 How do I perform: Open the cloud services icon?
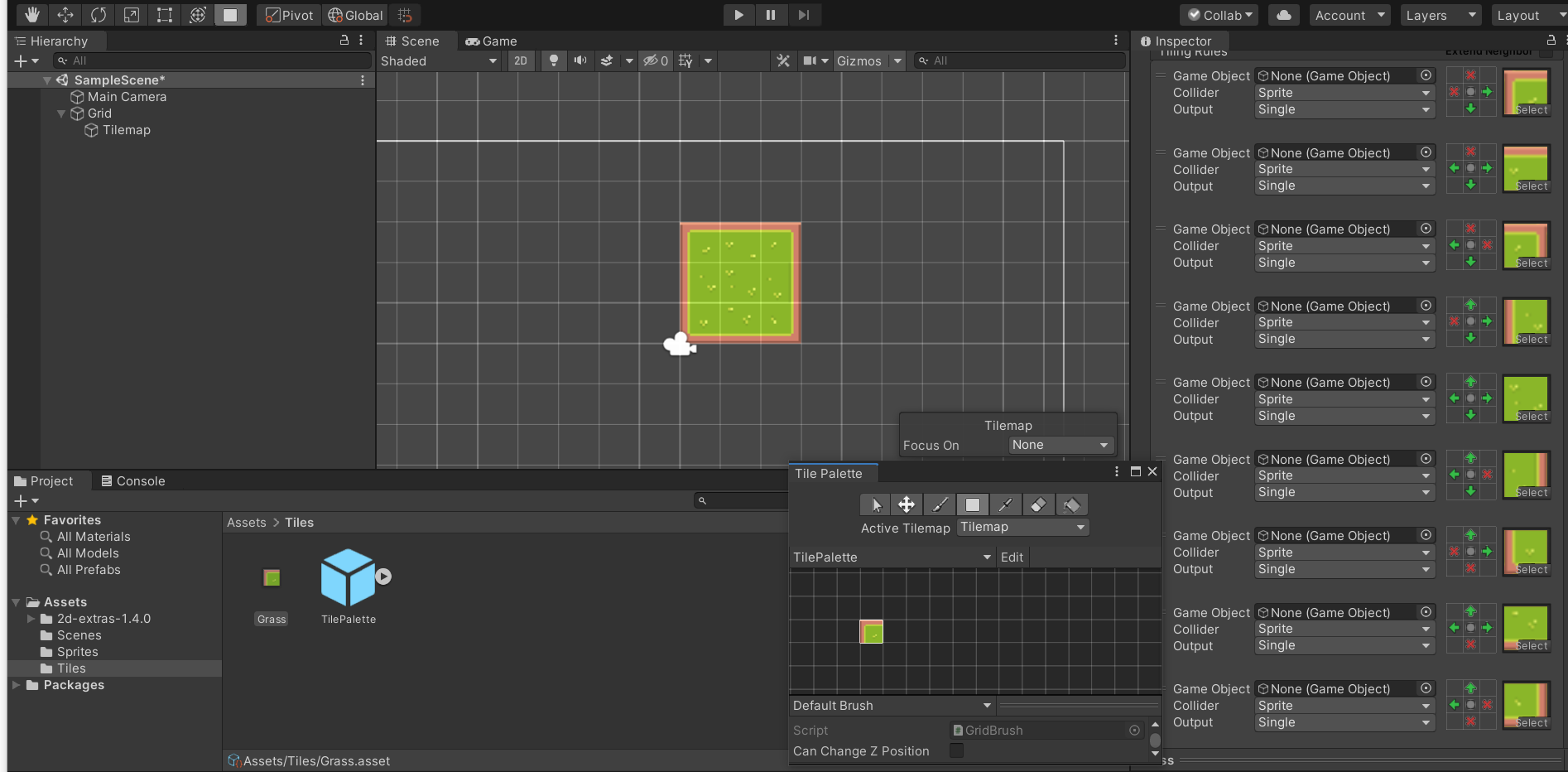click(x=1283, y=15)
